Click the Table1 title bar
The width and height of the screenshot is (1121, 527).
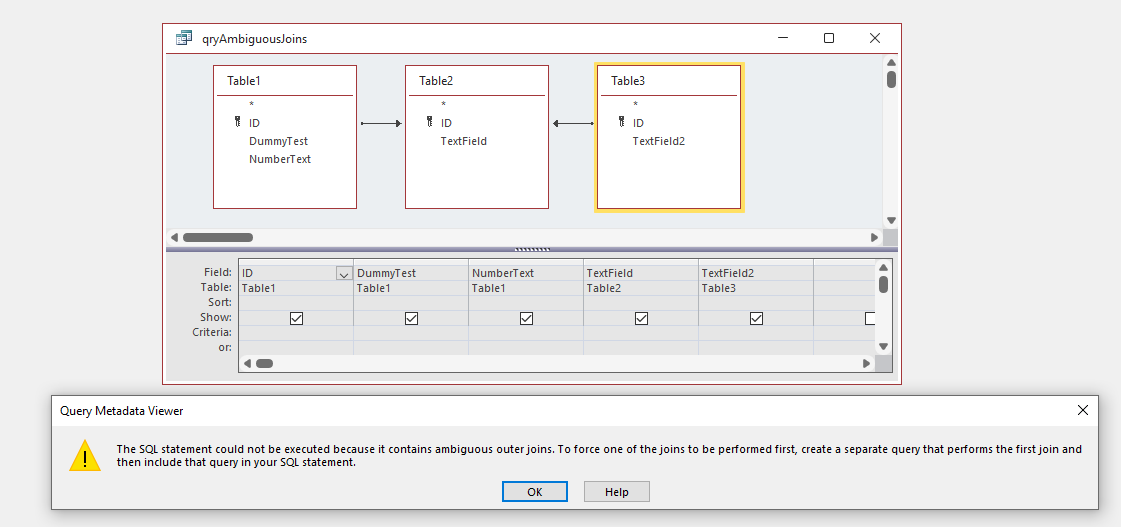tap(285, 81)
